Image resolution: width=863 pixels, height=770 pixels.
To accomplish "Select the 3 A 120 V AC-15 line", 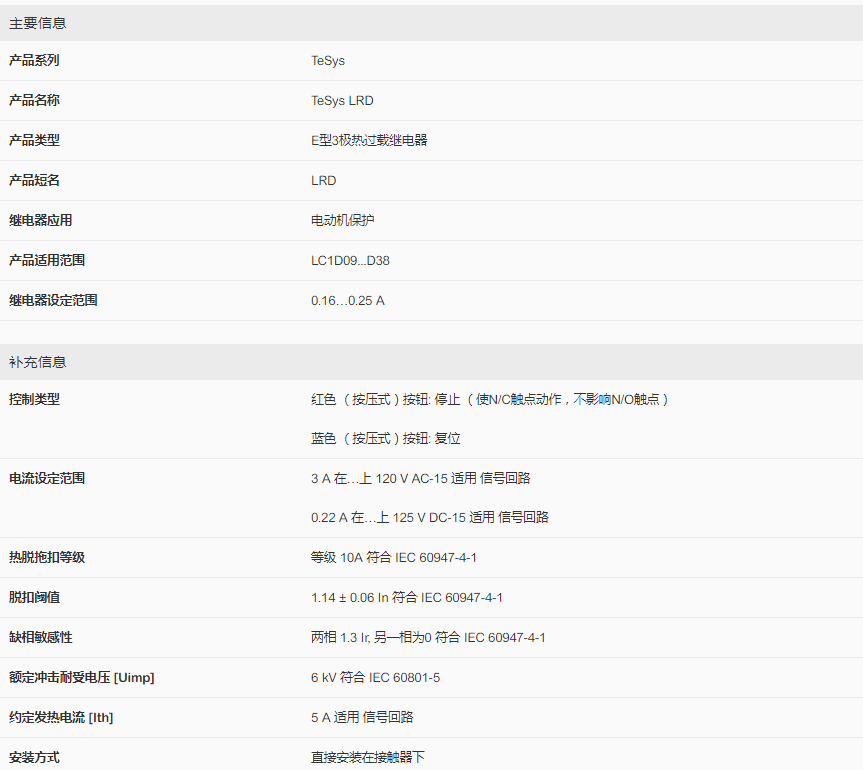I will tap(420, 478).
